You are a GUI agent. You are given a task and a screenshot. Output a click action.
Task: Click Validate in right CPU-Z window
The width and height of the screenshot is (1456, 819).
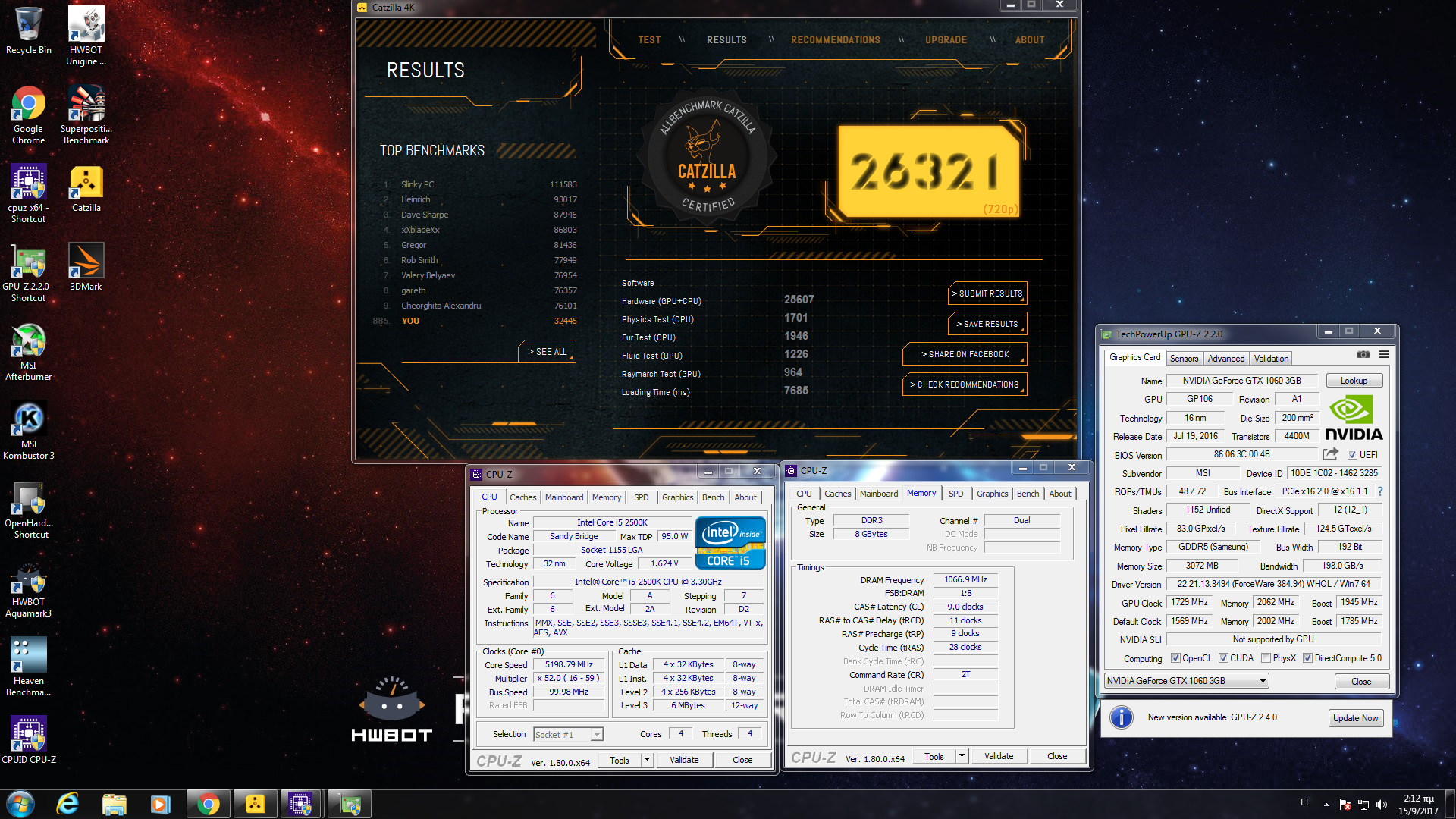pos(999,756)
